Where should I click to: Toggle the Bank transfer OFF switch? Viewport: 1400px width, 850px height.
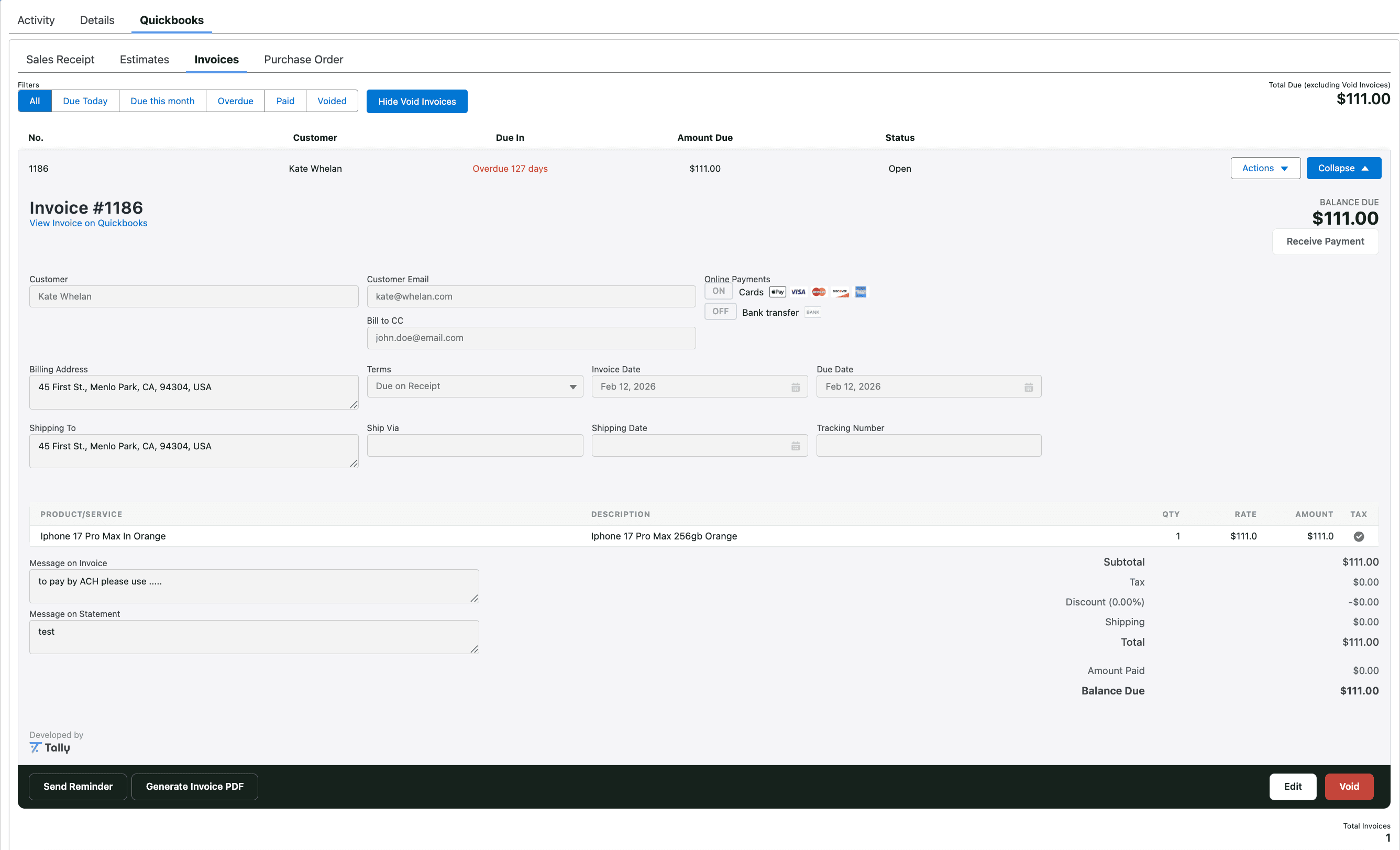(x=721, y=312)
